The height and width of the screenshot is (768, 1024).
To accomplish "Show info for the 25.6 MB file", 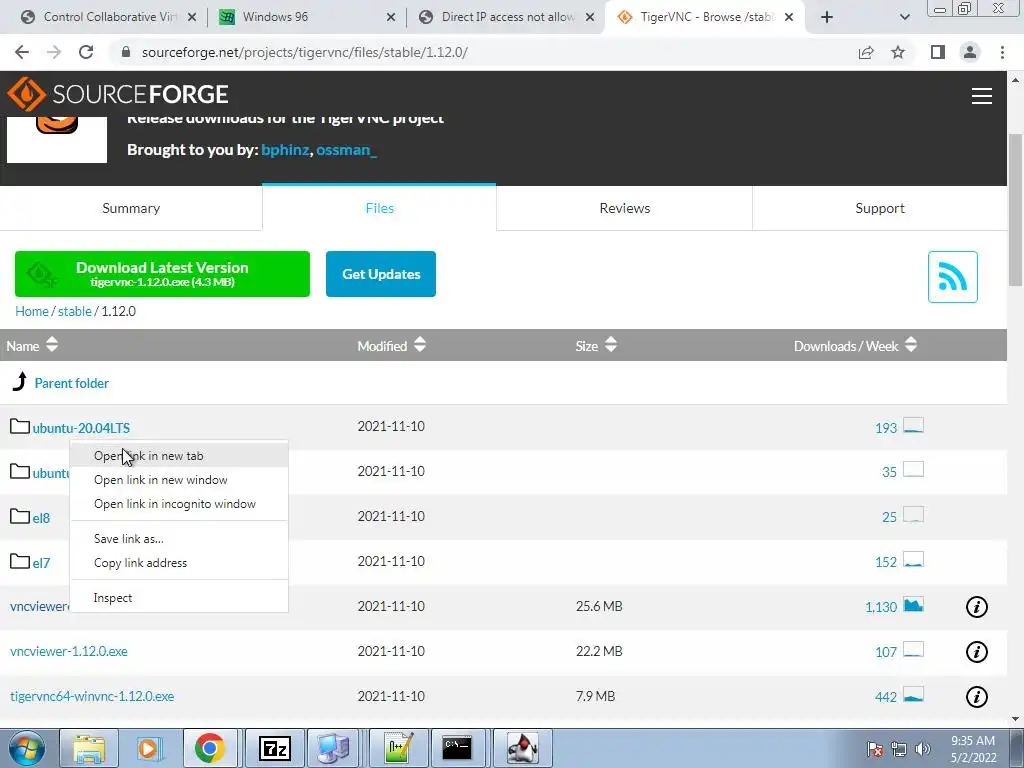I will (x=976, y=607).
